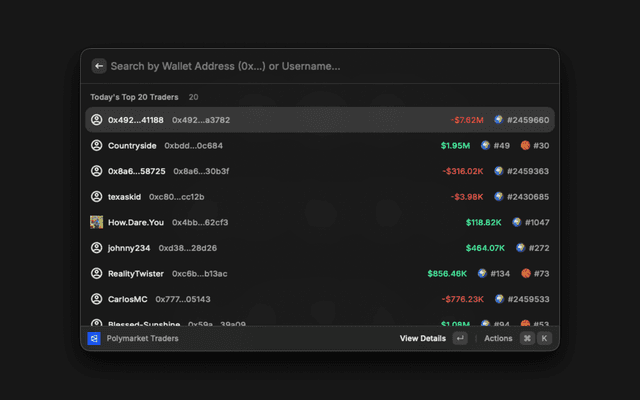Click the -$776.23K loss value
The image size is (640, 400).
pos(462,299)
